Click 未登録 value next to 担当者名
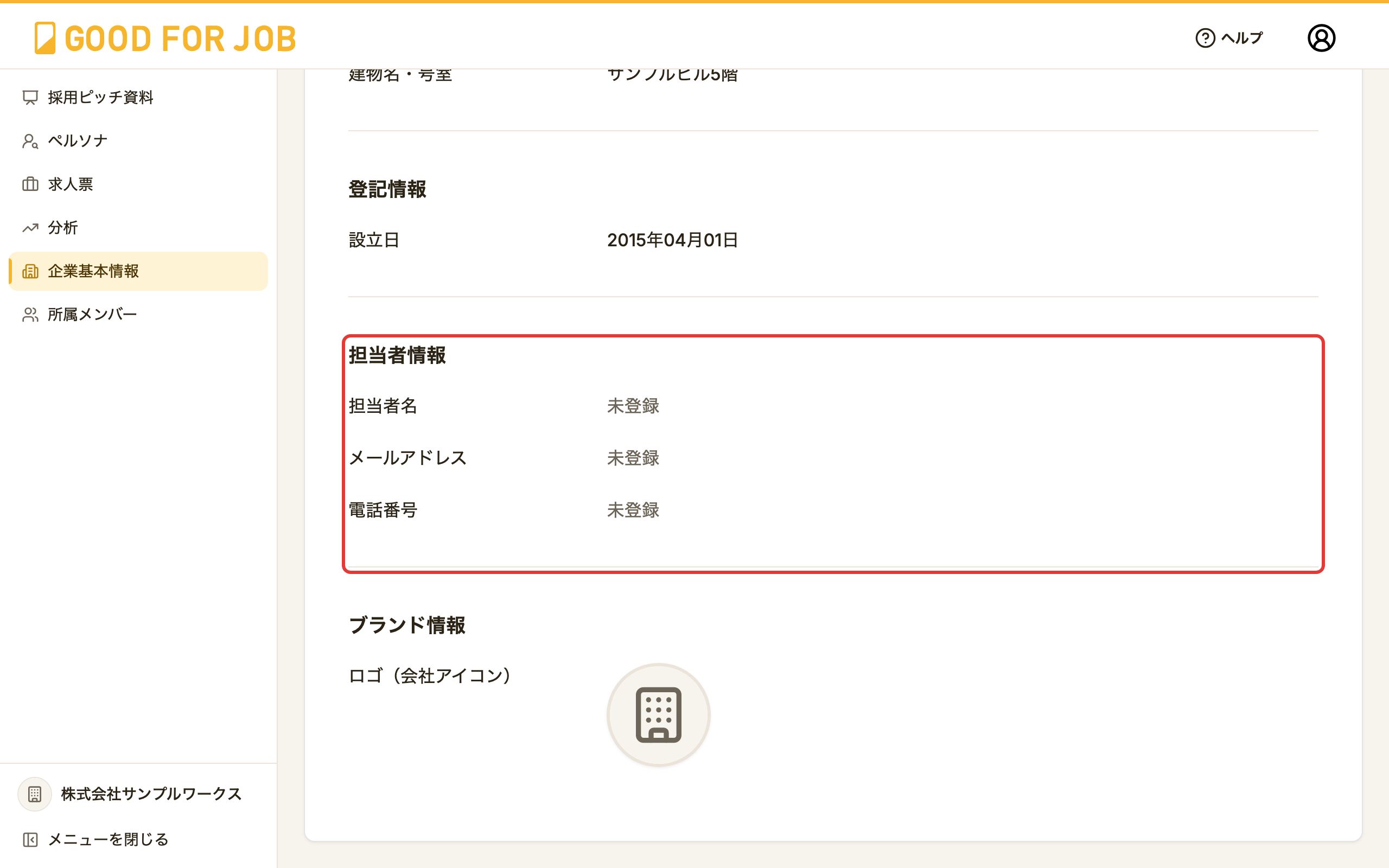1389x868 pixels. click(633, 406)
